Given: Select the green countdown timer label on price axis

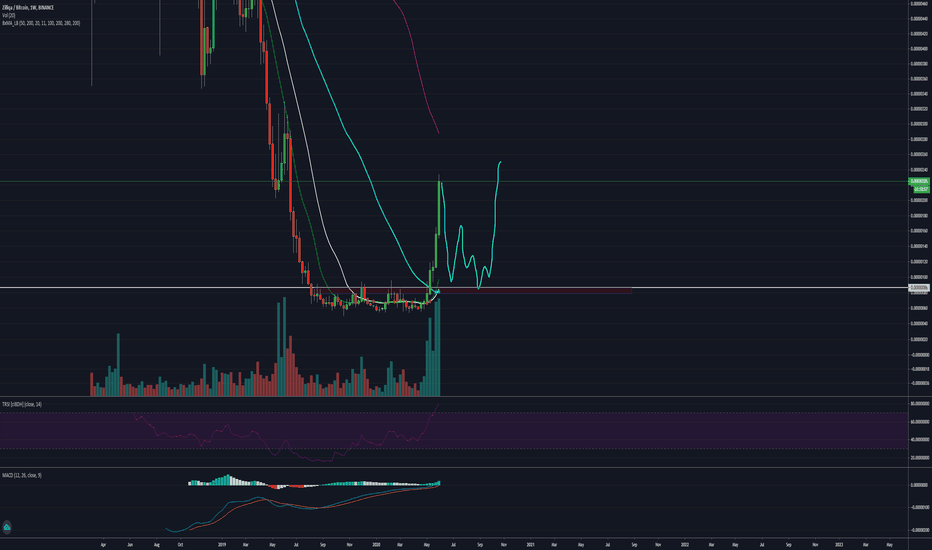Looking at the screenshot, I should point(921,188).
